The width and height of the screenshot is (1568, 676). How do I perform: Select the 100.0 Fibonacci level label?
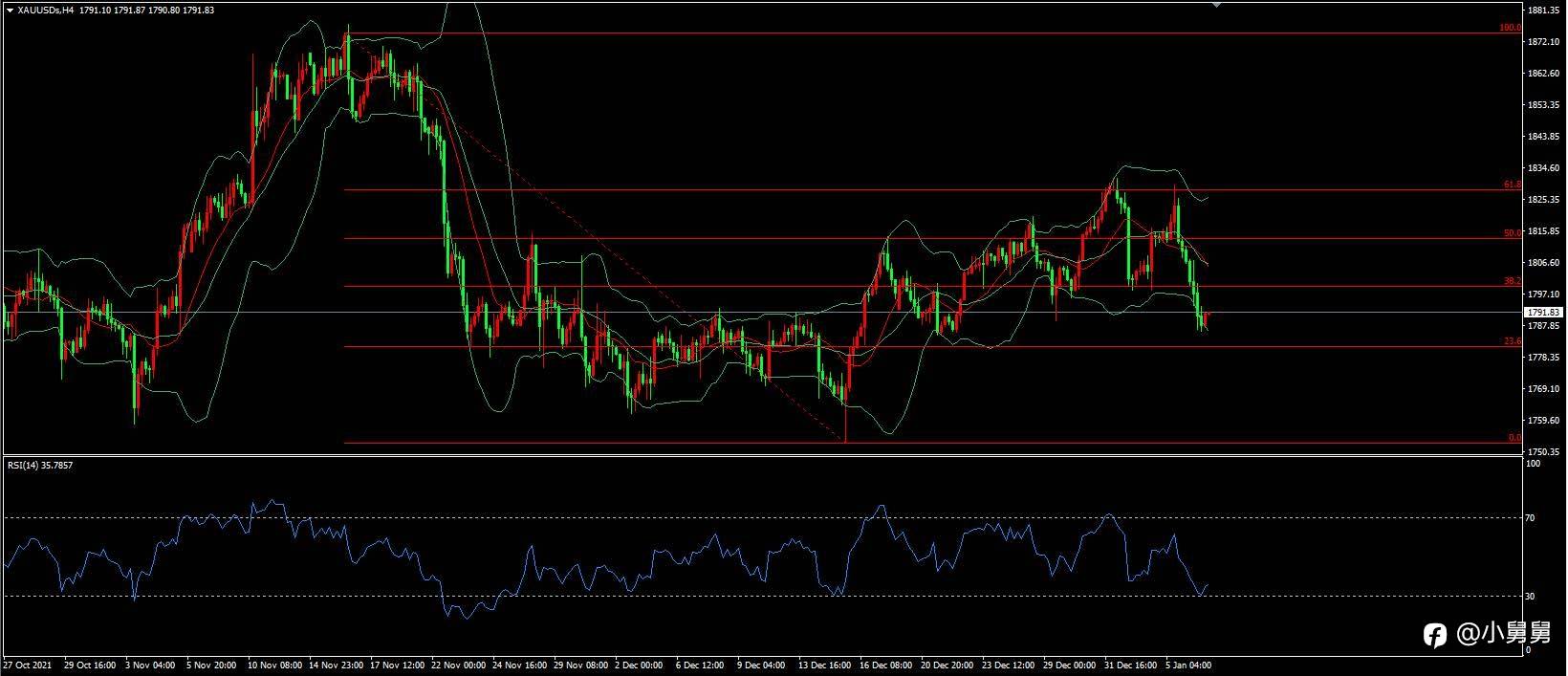(x=1510, y=29)
